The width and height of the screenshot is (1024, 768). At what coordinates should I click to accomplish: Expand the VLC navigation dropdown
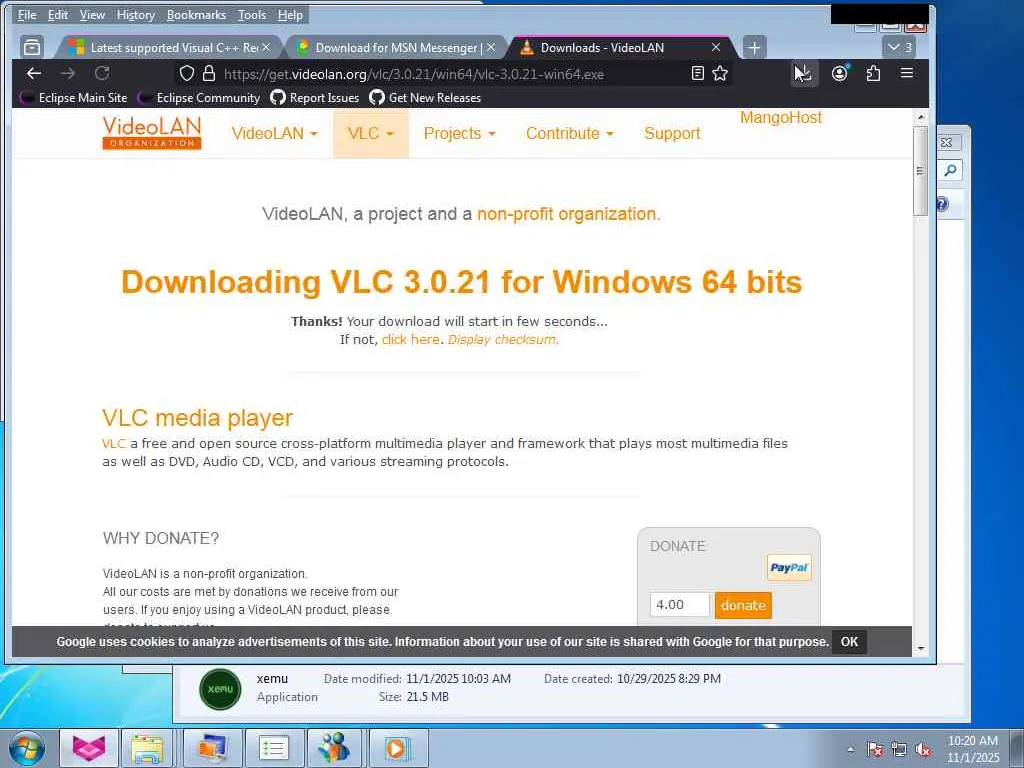[370, 133]
